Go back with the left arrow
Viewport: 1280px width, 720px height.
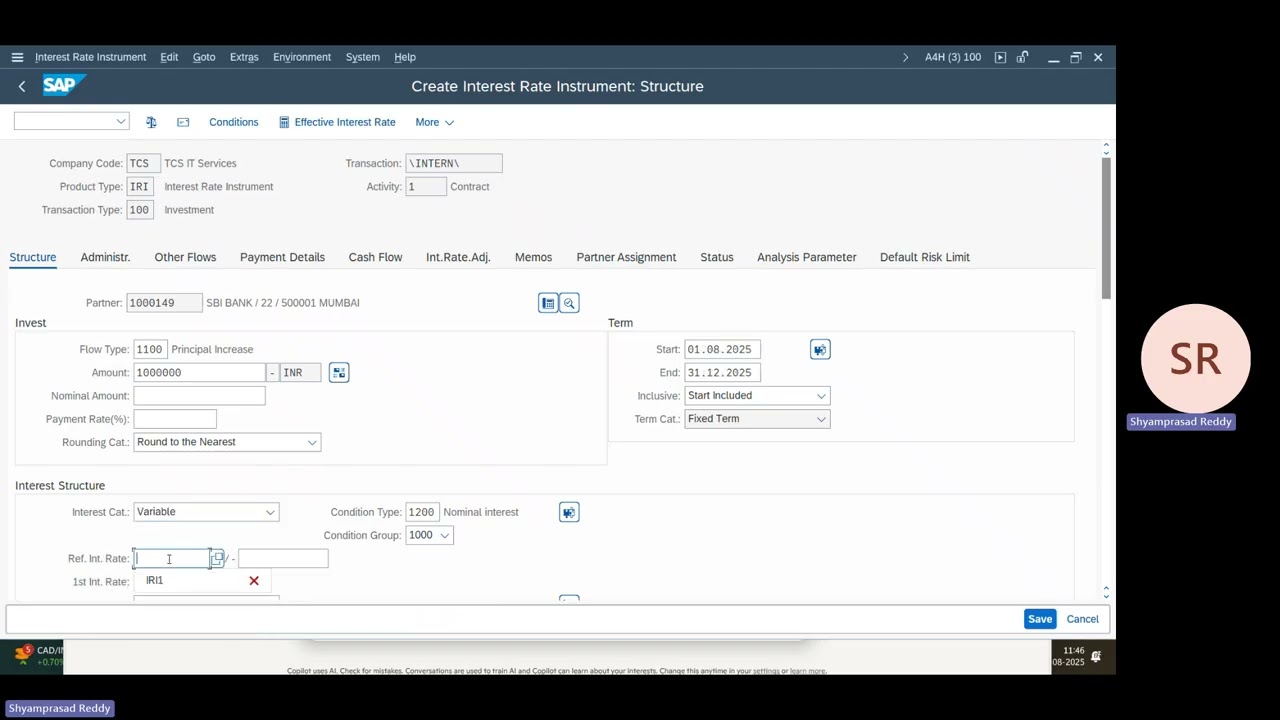point(22,86)
